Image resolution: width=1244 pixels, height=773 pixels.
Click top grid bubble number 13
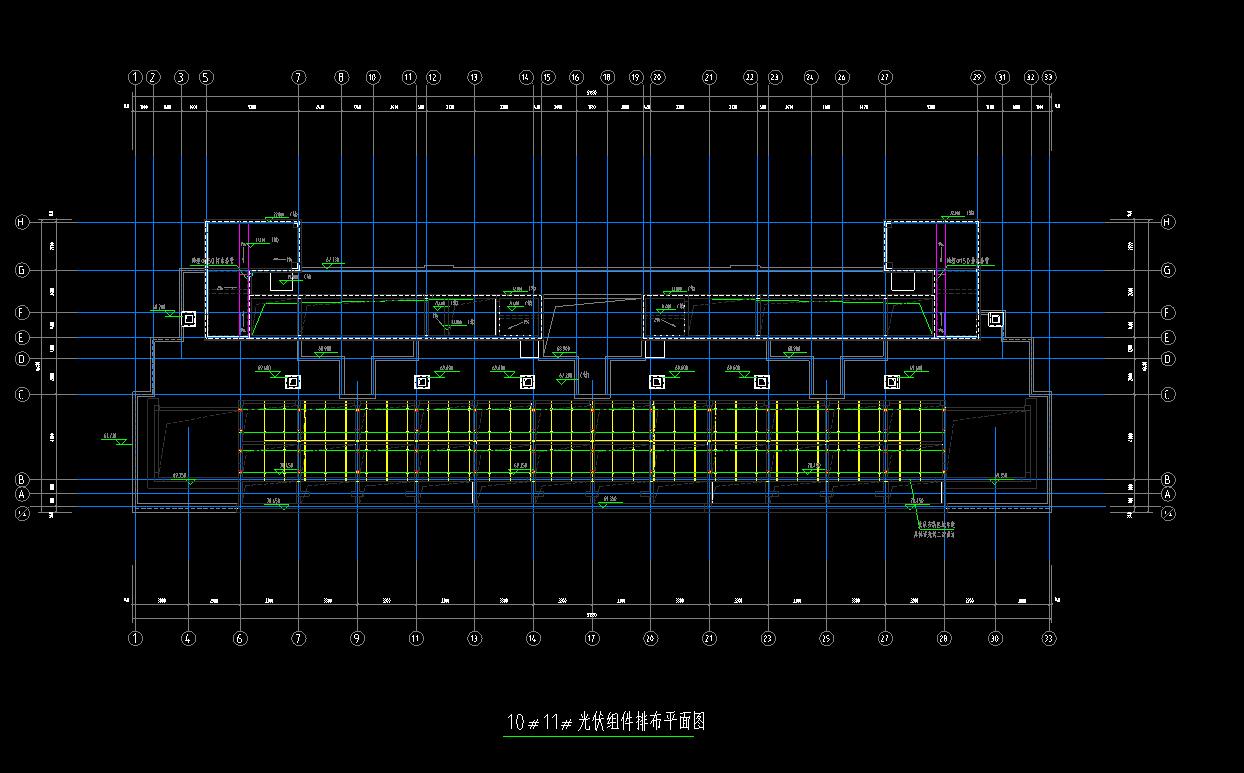[x=474, y=77]
